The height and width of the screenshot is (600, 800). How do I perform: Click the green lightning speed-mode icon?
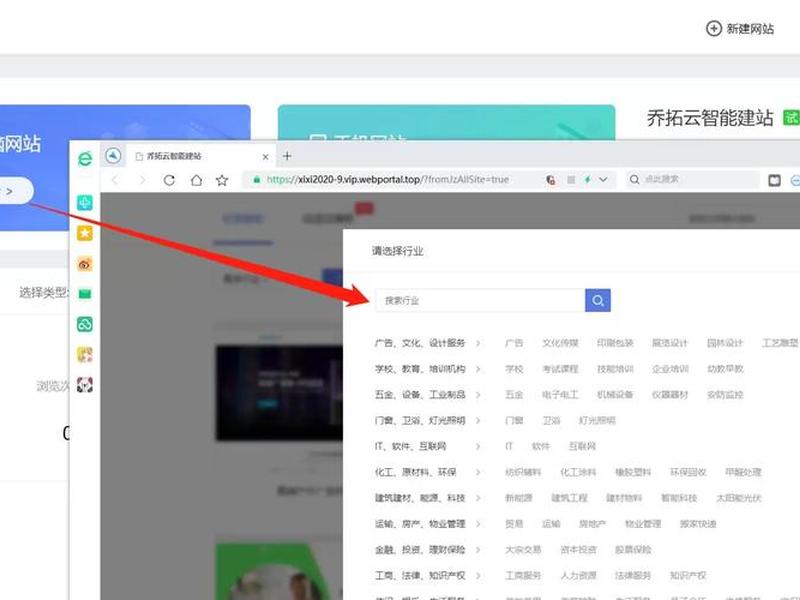click(x=587, y=180)
